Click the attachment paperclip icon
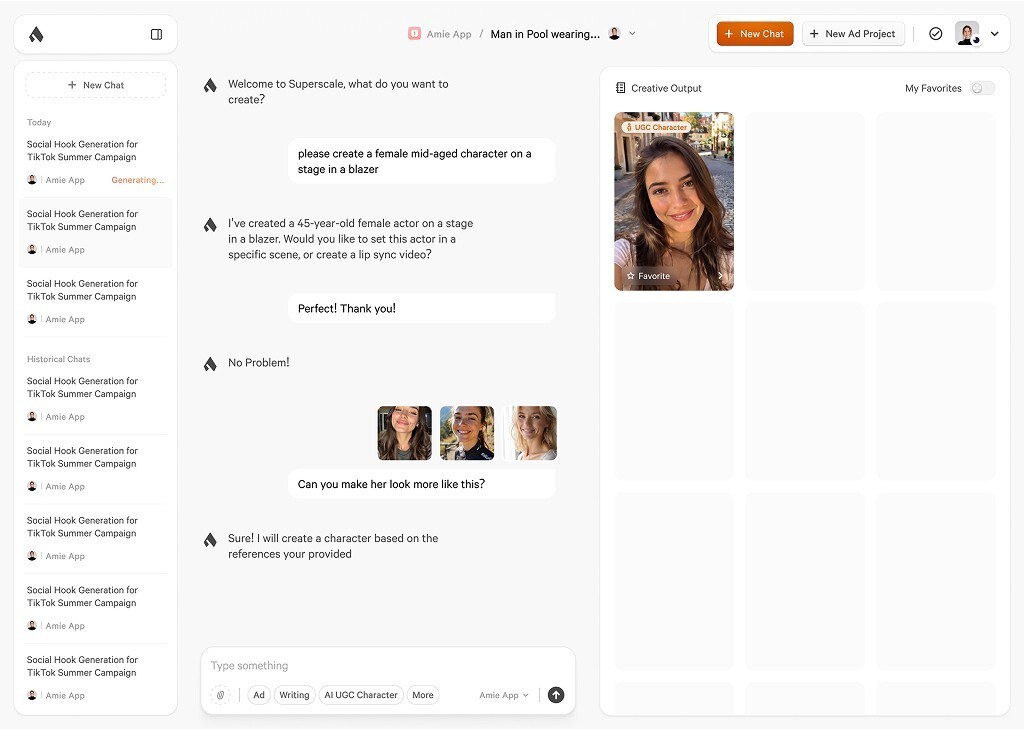This screenshot has height=730, width=1024. [221, 695]
